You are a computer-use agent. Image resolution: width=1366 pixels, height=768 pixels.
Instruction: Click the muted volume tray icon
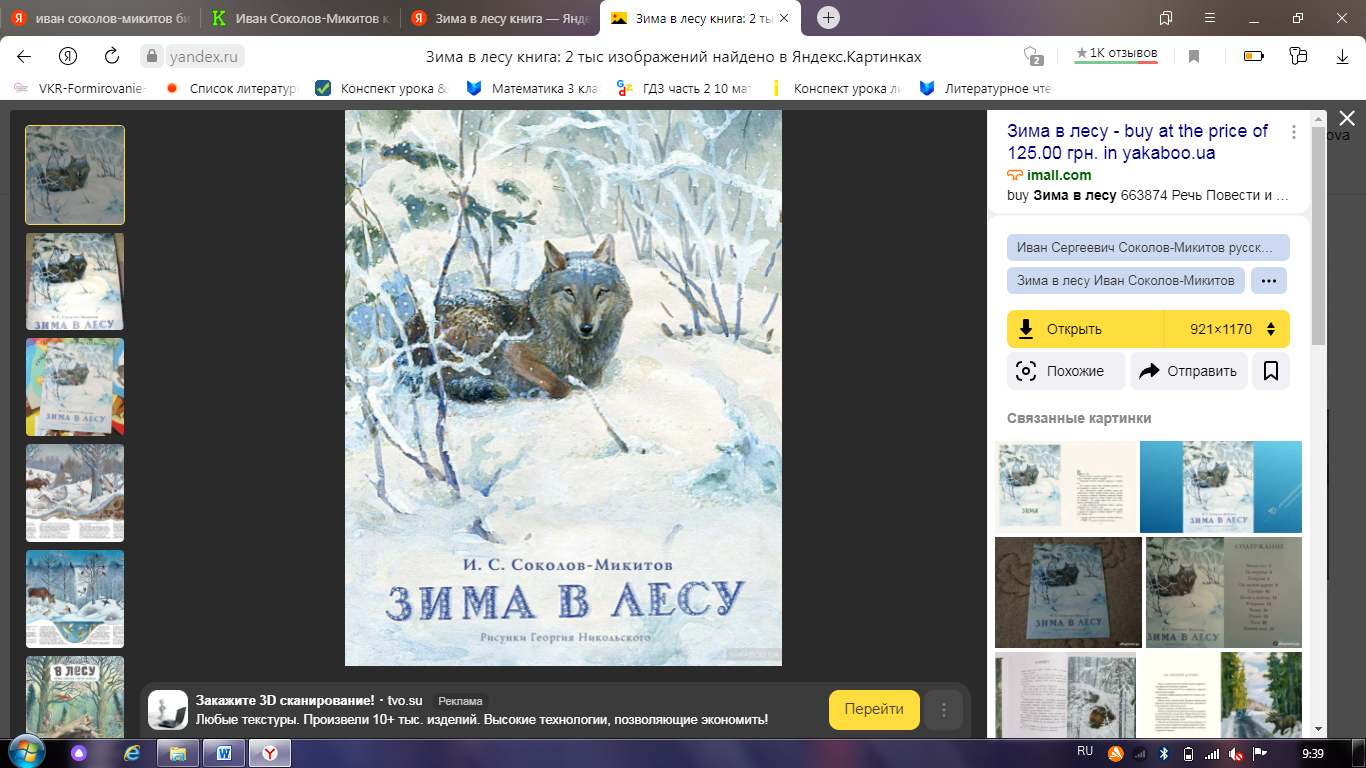click(1236, 753)
